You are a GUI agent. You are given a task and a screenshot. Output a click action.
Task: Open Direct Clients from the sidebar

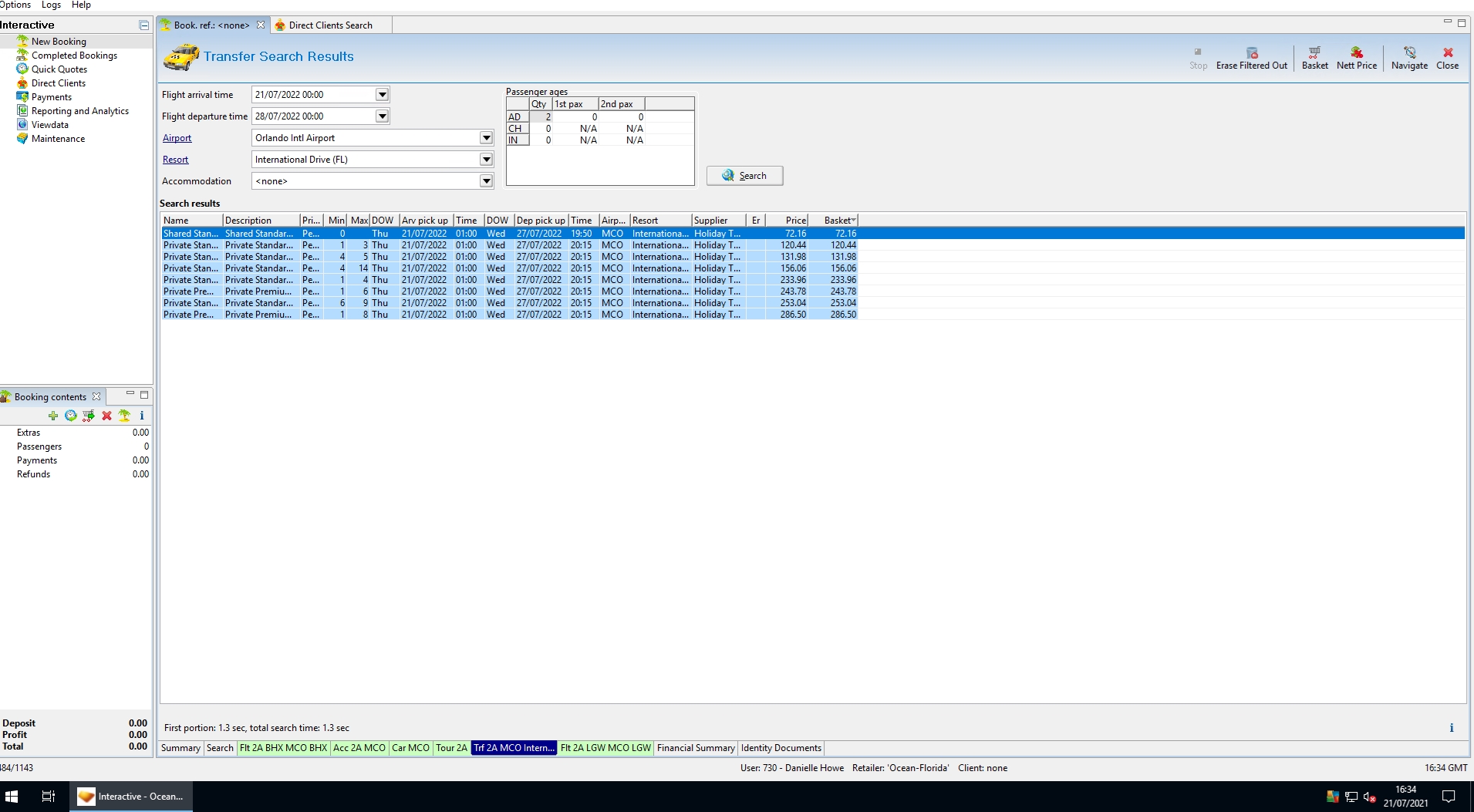(x=59, y=83)
